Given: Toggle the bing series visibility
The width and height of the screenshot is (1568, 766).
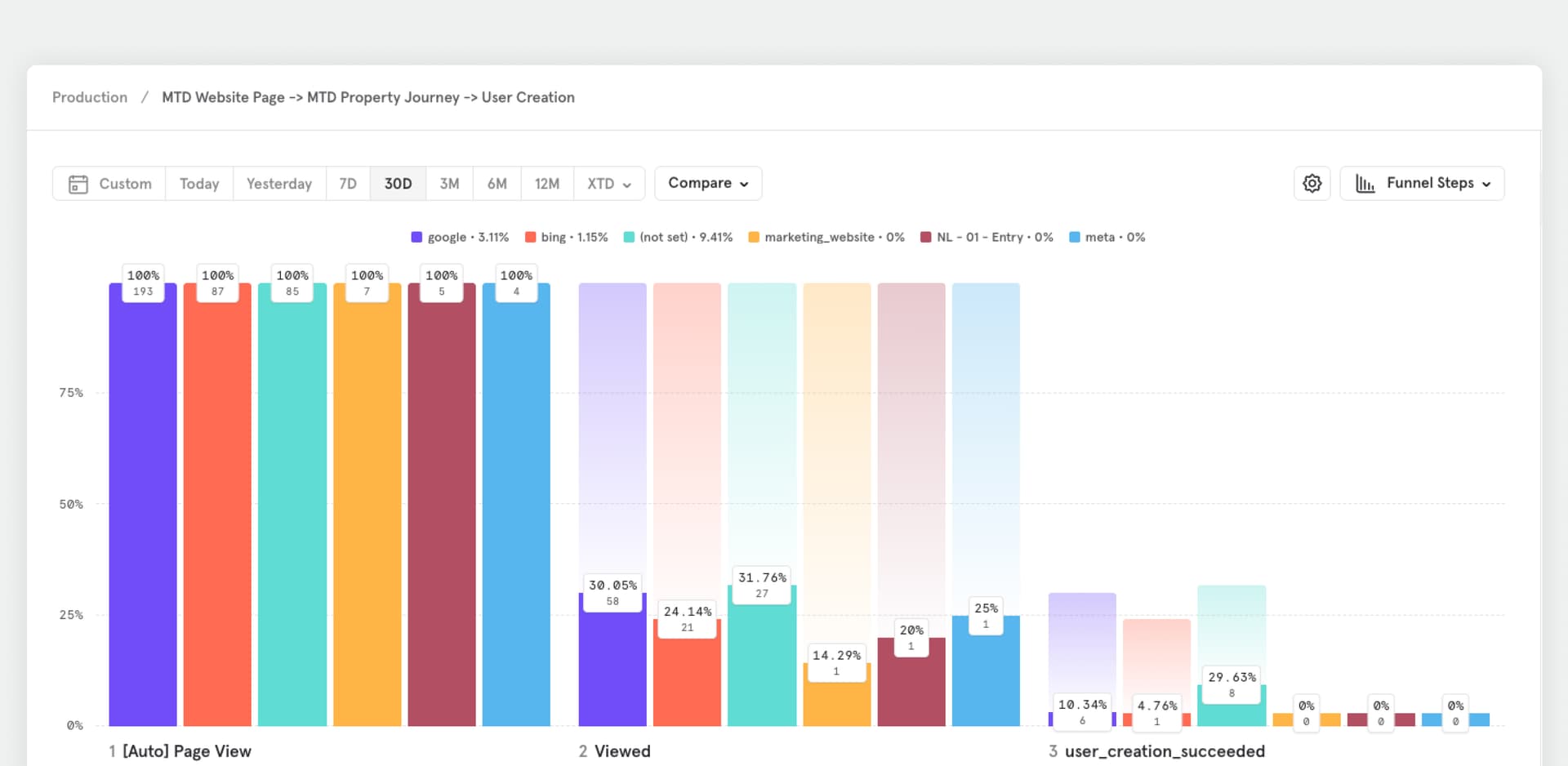Looking at the screenshot, I should (x=566, y=237).
